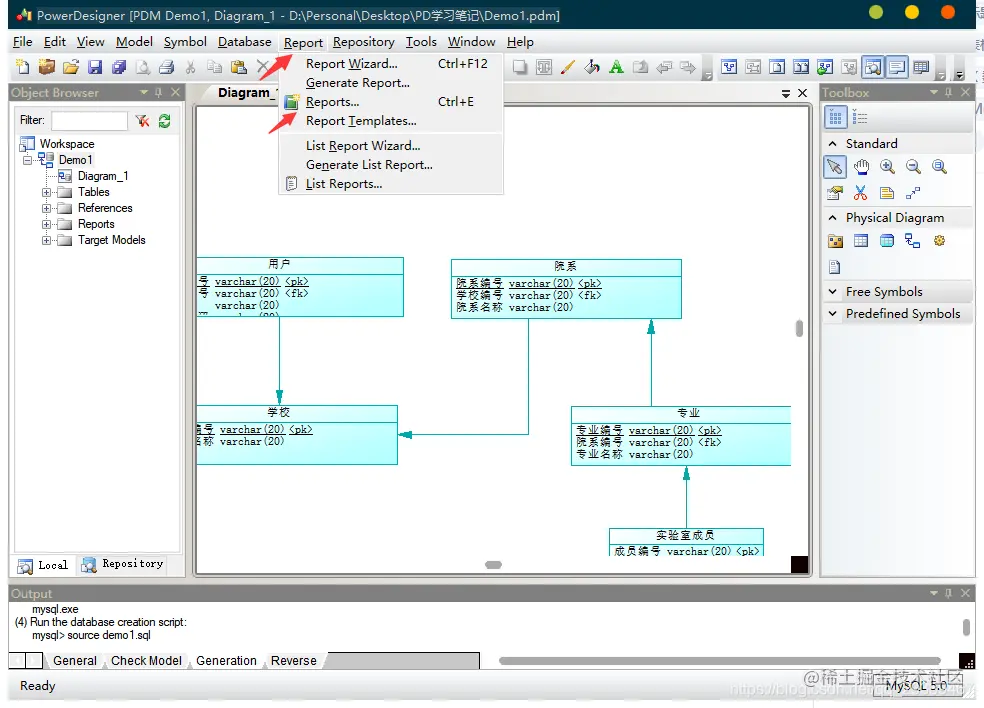
Task: Refresh the Object Browser filter
Action: tap(164, 121)
